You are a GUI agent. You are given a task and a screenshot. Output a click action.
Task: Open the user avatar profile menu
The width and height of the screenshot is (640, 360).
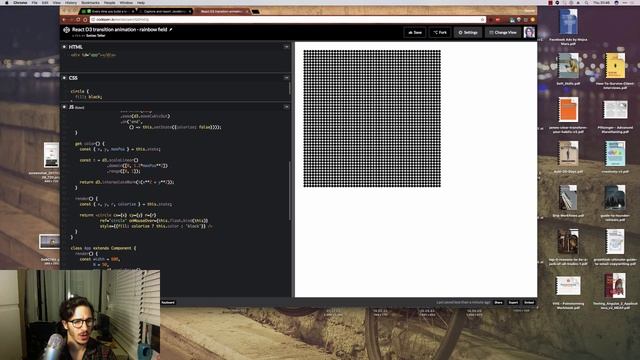(x=529, y=32)
